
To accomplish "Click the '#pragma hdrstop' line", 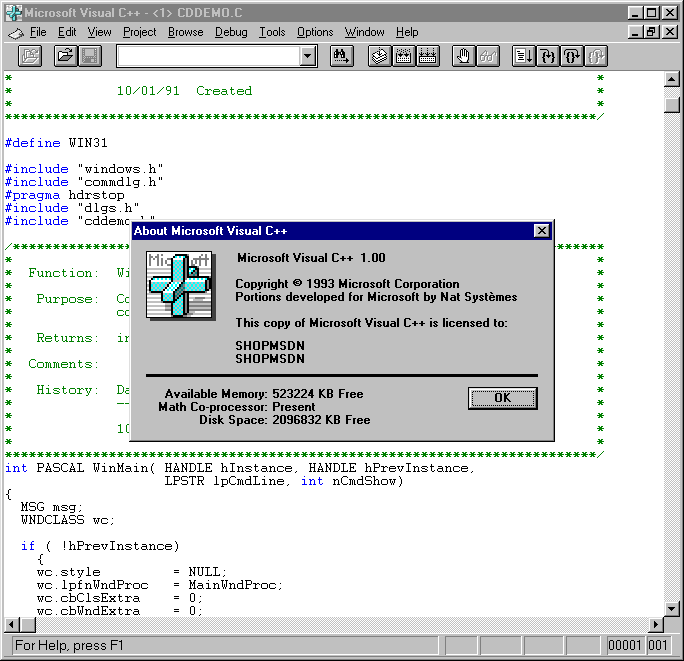I will tap(64, 195).
